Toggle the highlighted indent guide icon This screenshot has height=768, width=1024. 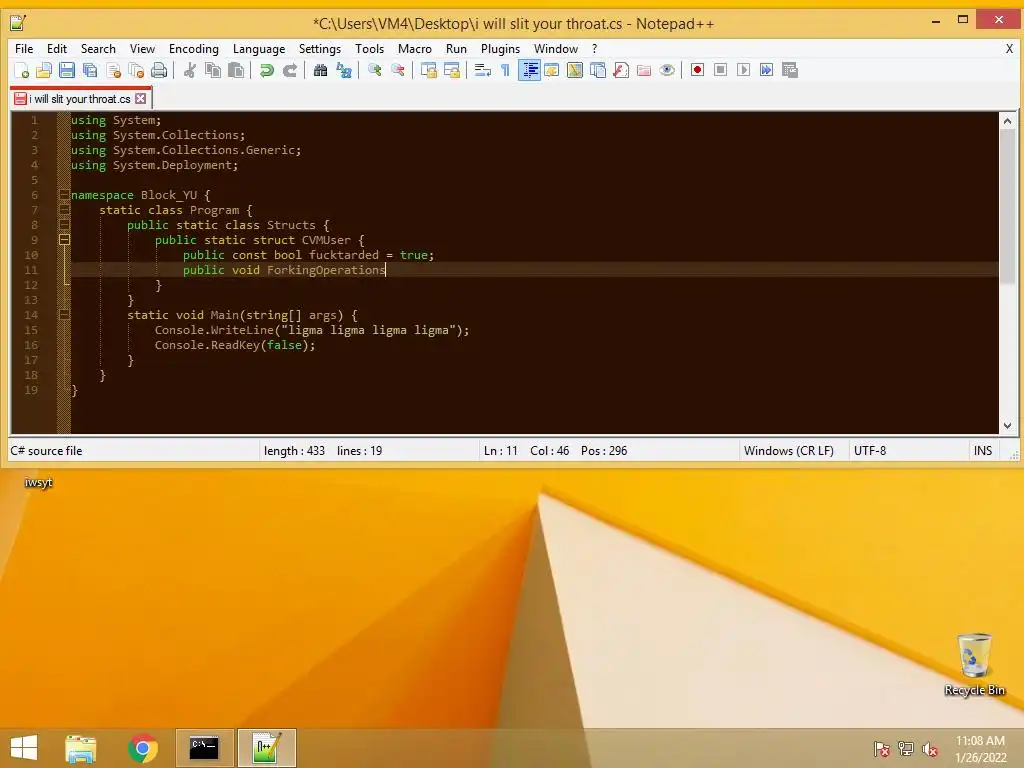529,70
